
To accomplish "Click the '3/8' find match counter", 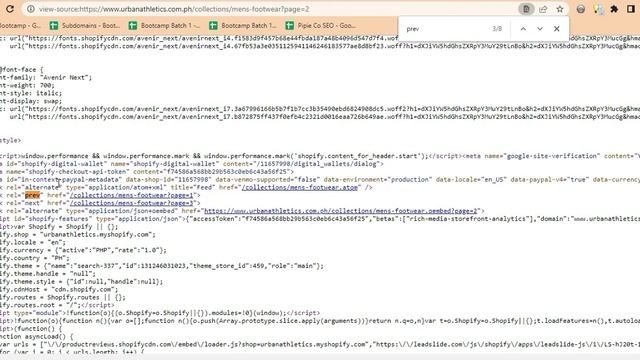I will pyautogui.click(x=497, y=29).
